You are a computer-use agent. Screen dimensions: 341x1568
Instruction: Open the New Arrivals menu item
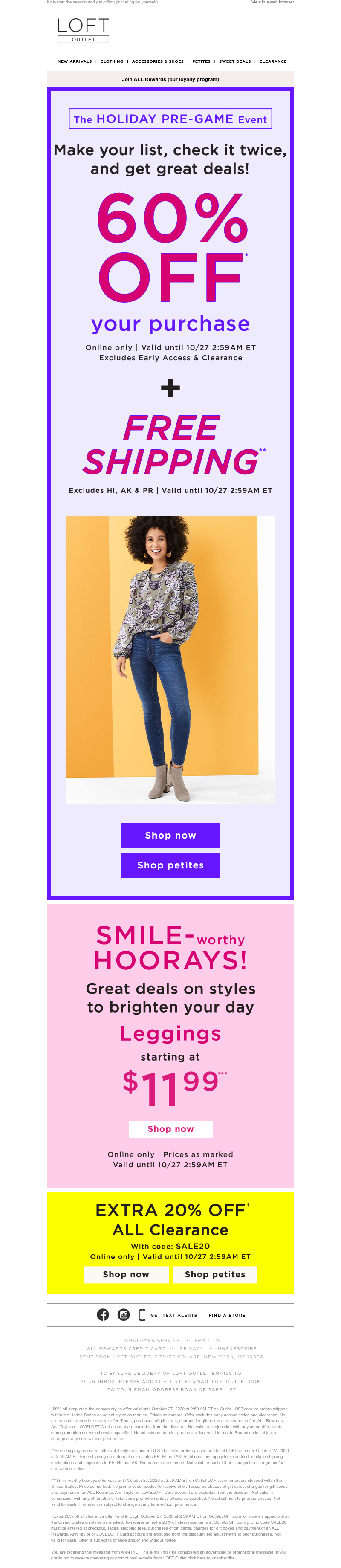75,61
